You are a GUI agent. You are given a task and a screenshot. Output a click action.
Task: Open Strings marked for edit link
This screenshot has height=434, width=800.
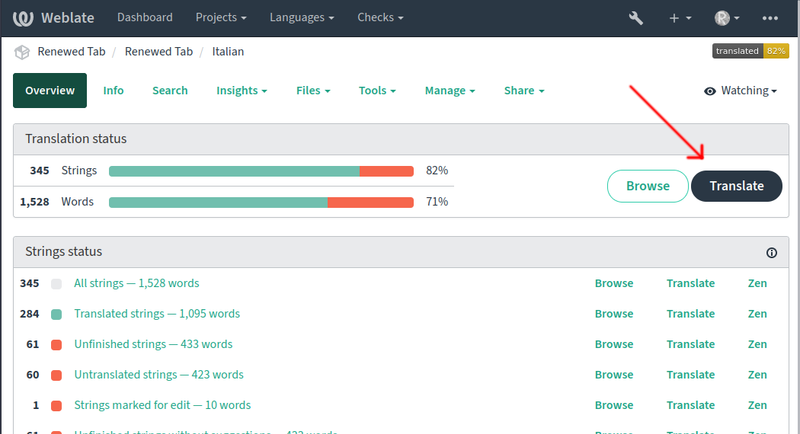coord(163,405)
